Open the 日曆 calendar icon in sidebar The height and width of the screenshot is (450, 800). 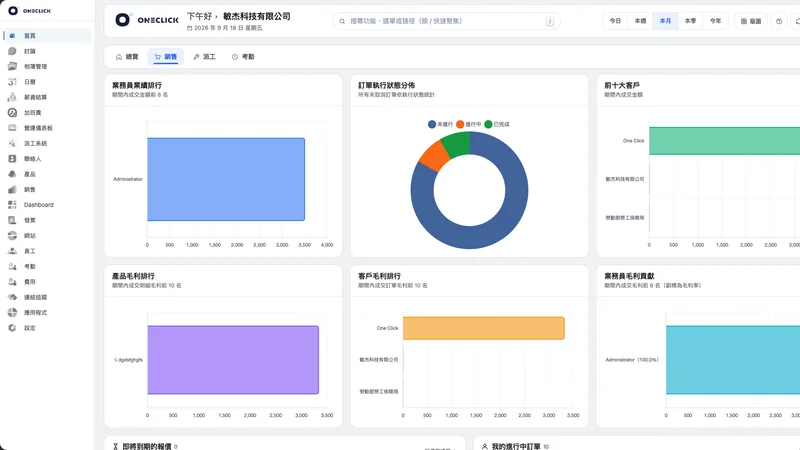pyautogui.click(x=12, y=82)
